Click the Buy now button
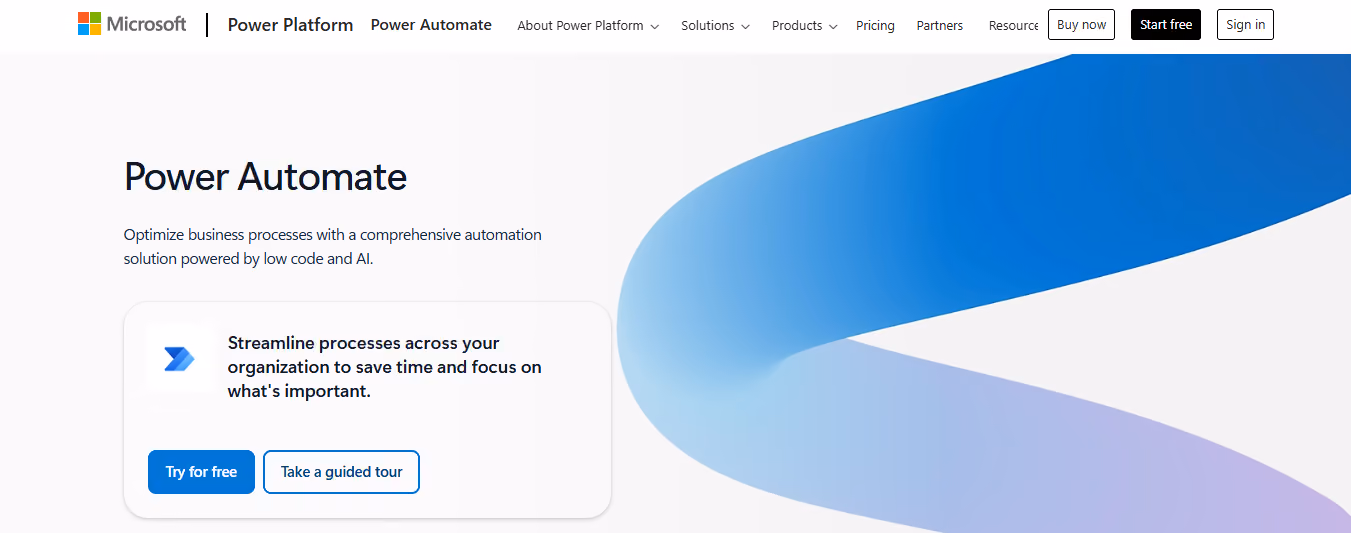The height and width of the screenshot is (533, 1351). point(1081,25)
